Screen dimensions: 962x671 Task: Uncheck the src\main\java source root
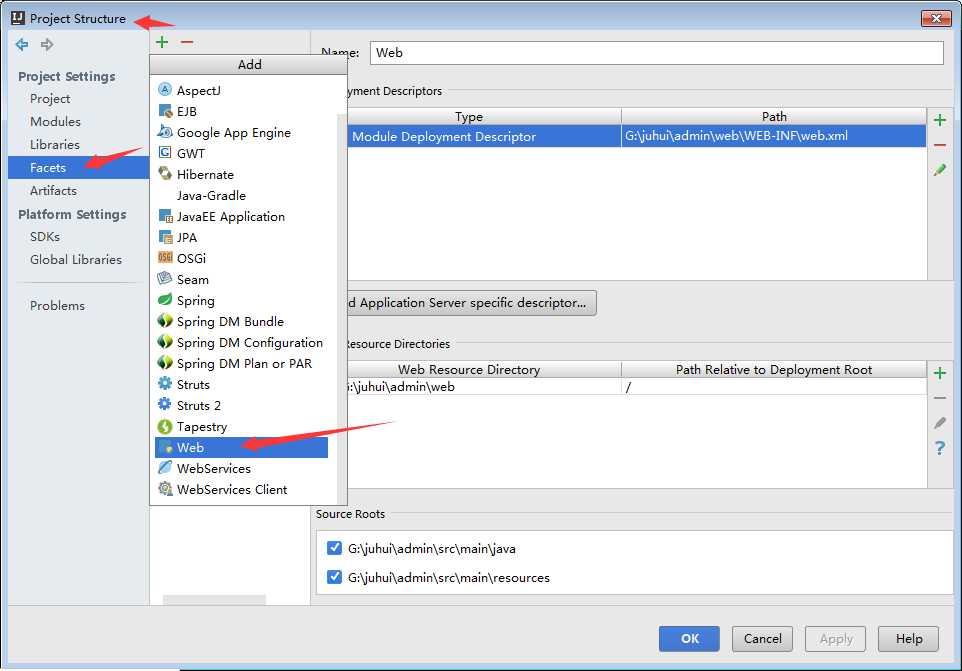click(334, 548)
